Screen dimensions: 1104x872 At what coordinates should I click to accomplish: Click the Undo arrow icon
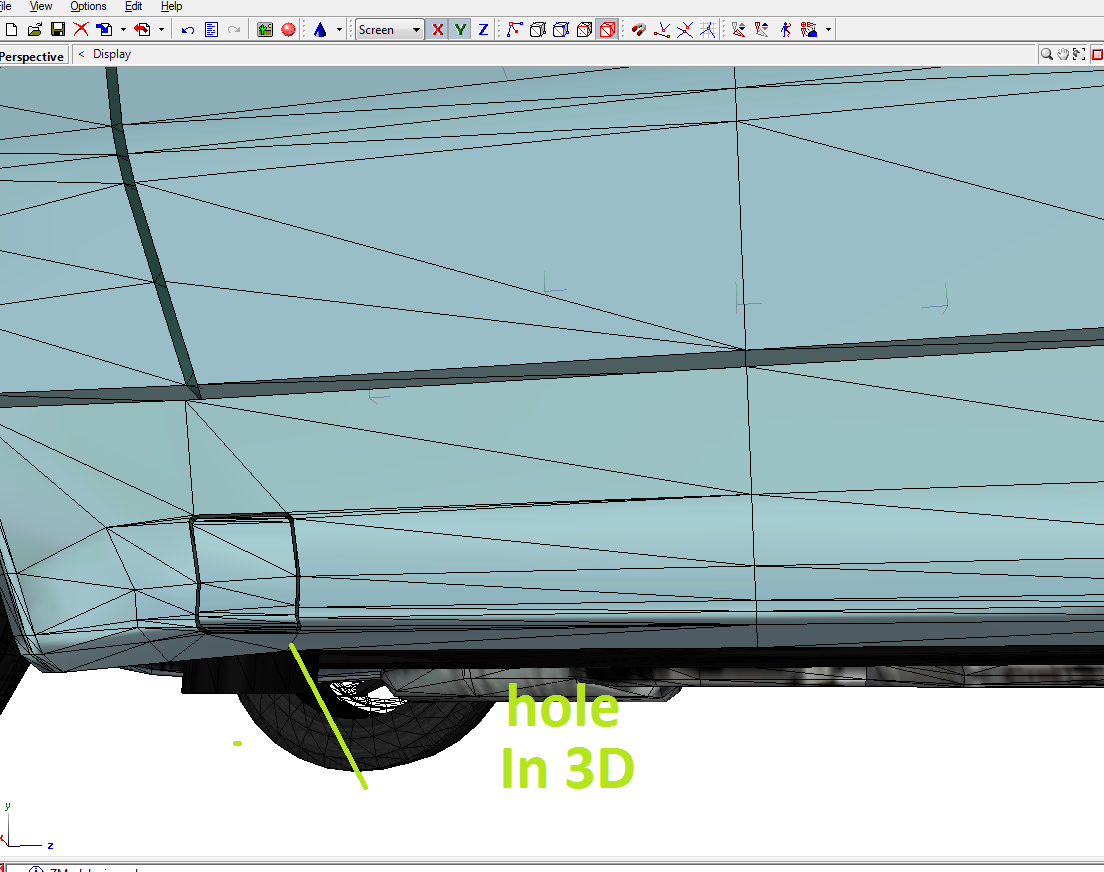pos(188,30)
